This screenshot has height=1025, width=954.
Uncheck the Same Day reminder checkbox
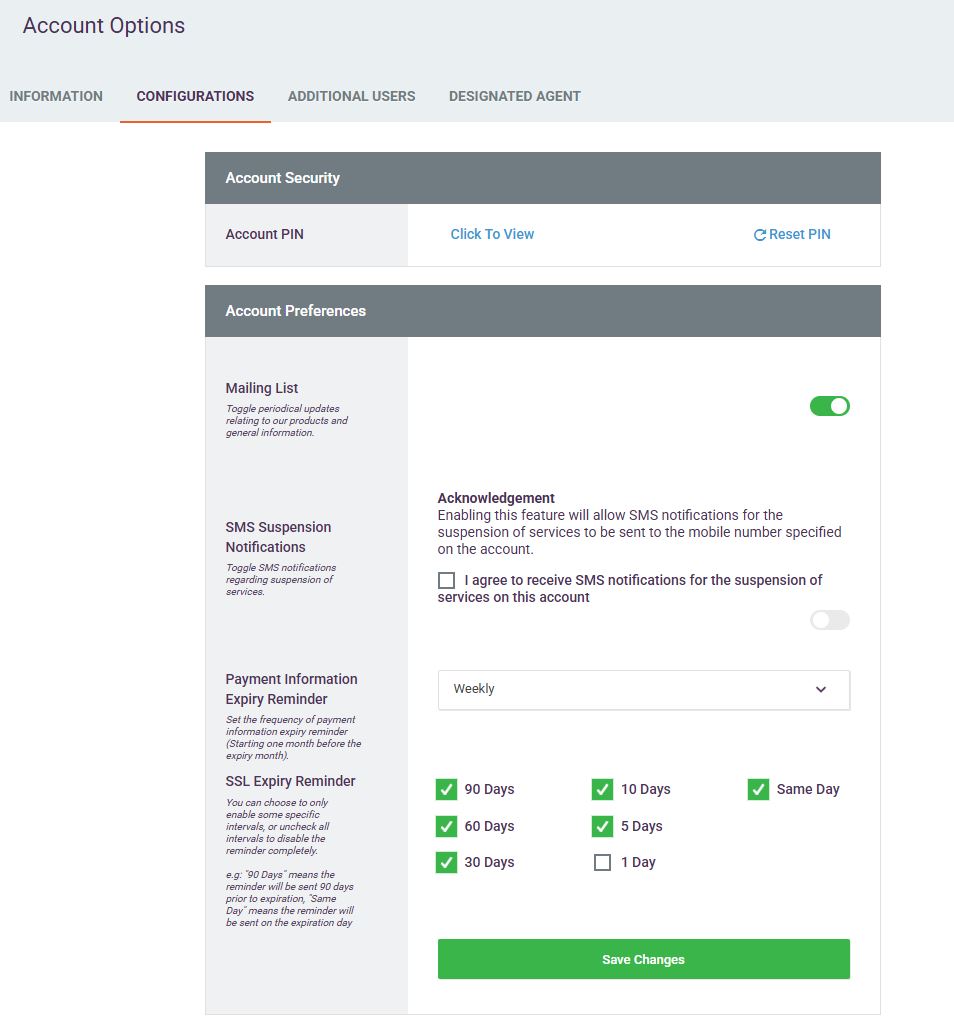(x=758, y=790)
